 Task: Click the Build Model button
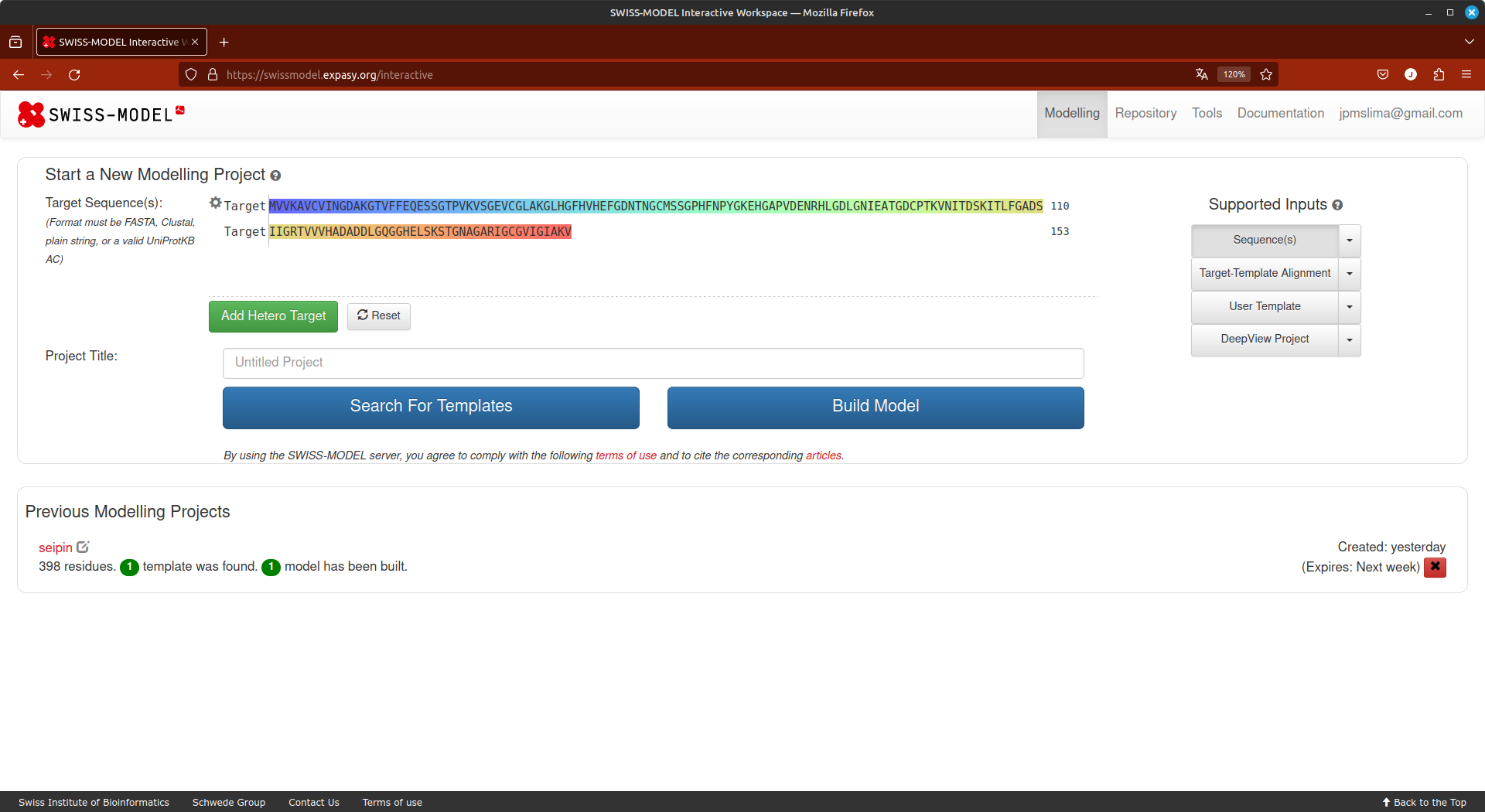(x=876, y=408)
